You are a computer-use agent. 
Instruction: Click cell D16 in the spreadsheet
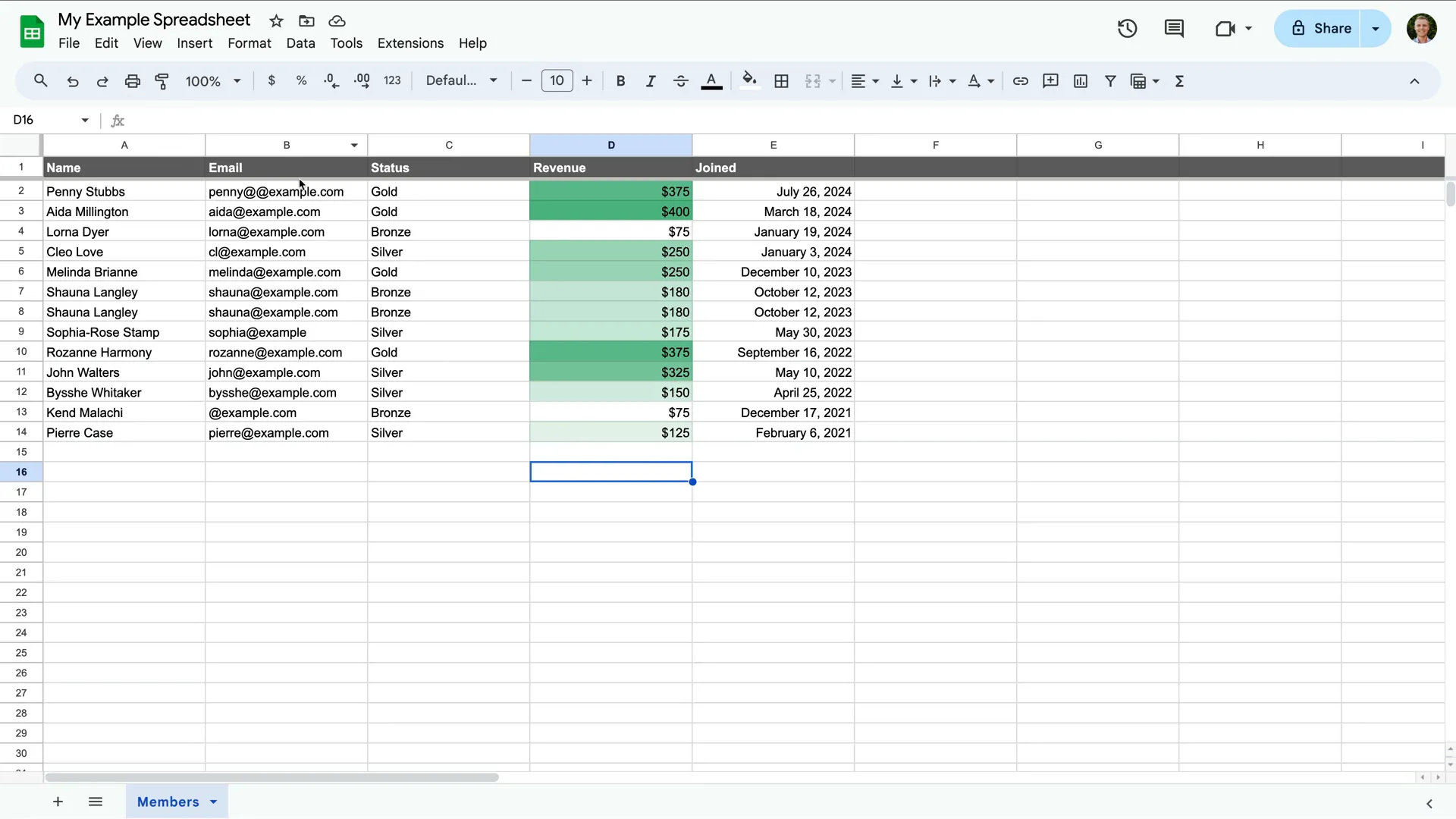pyautogui.click(x=611, y=472)
